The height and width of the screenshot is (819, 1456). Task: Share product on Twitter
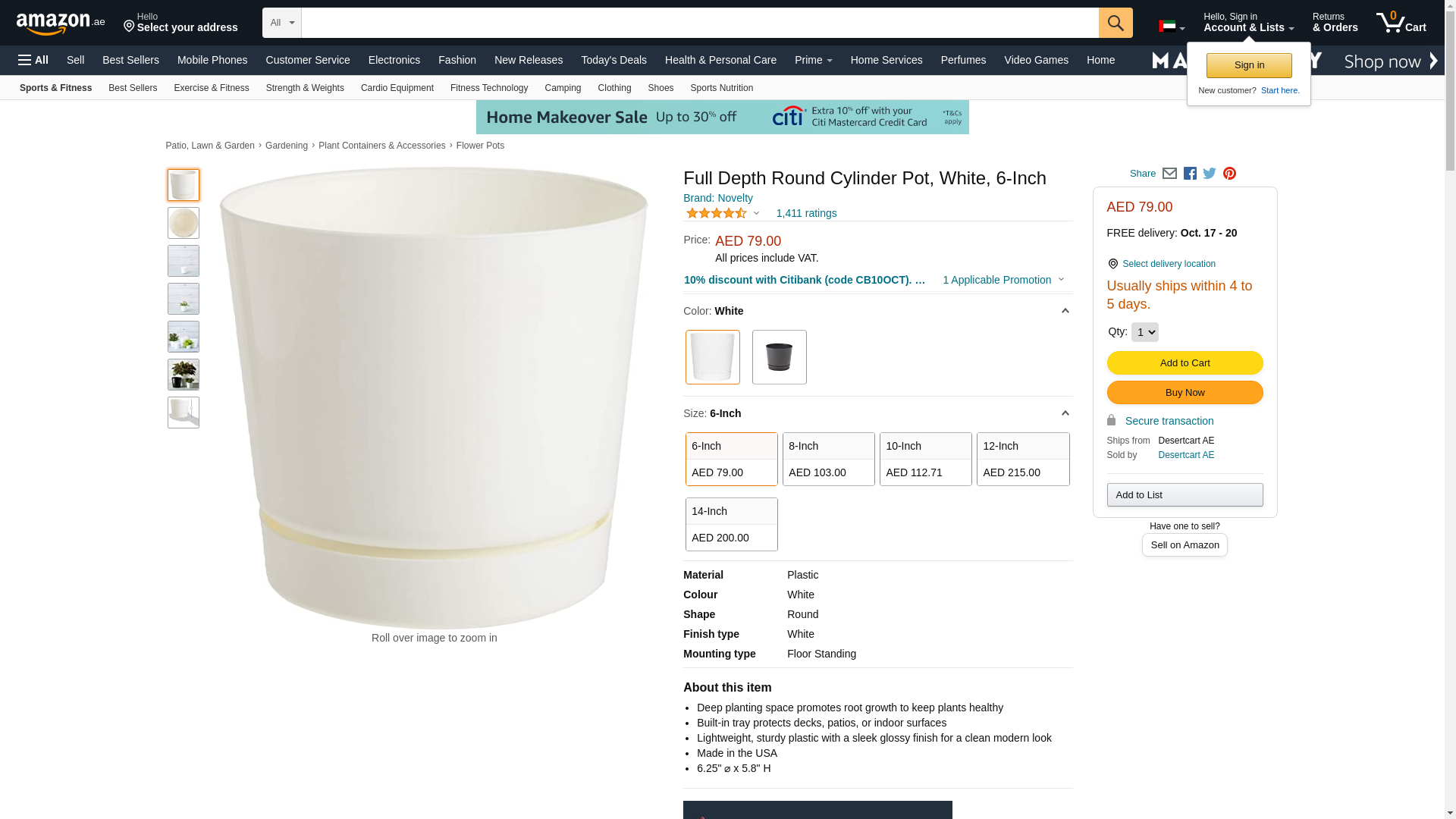[x=1210, y=174]
